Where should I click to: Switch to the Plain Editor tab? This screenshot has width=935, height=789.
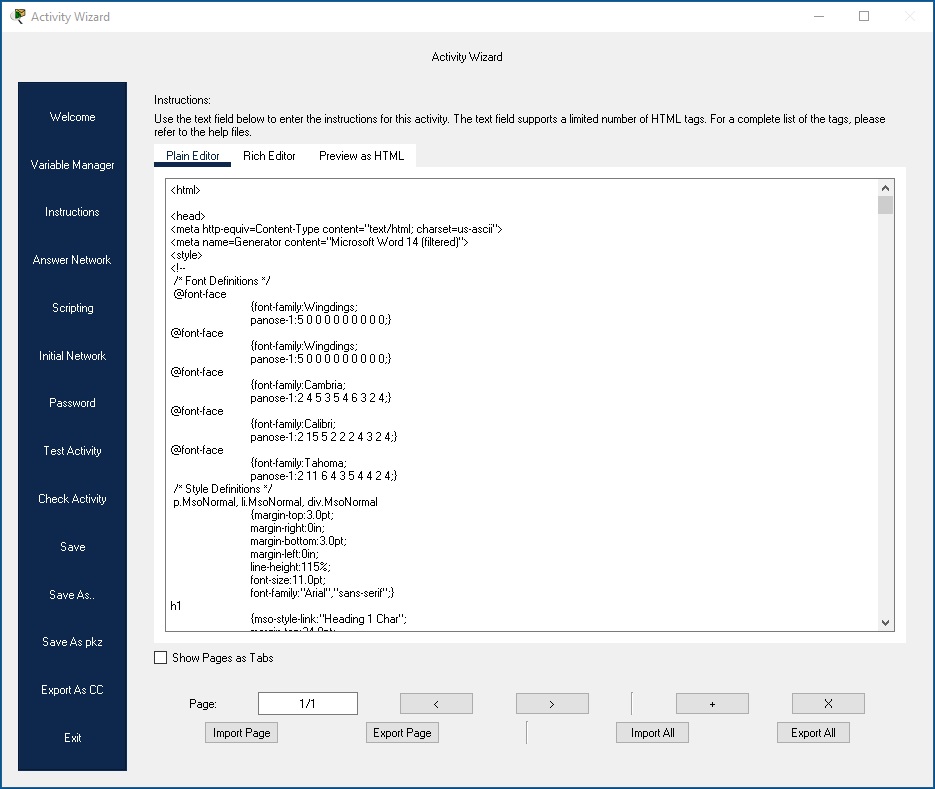point(193,156)
